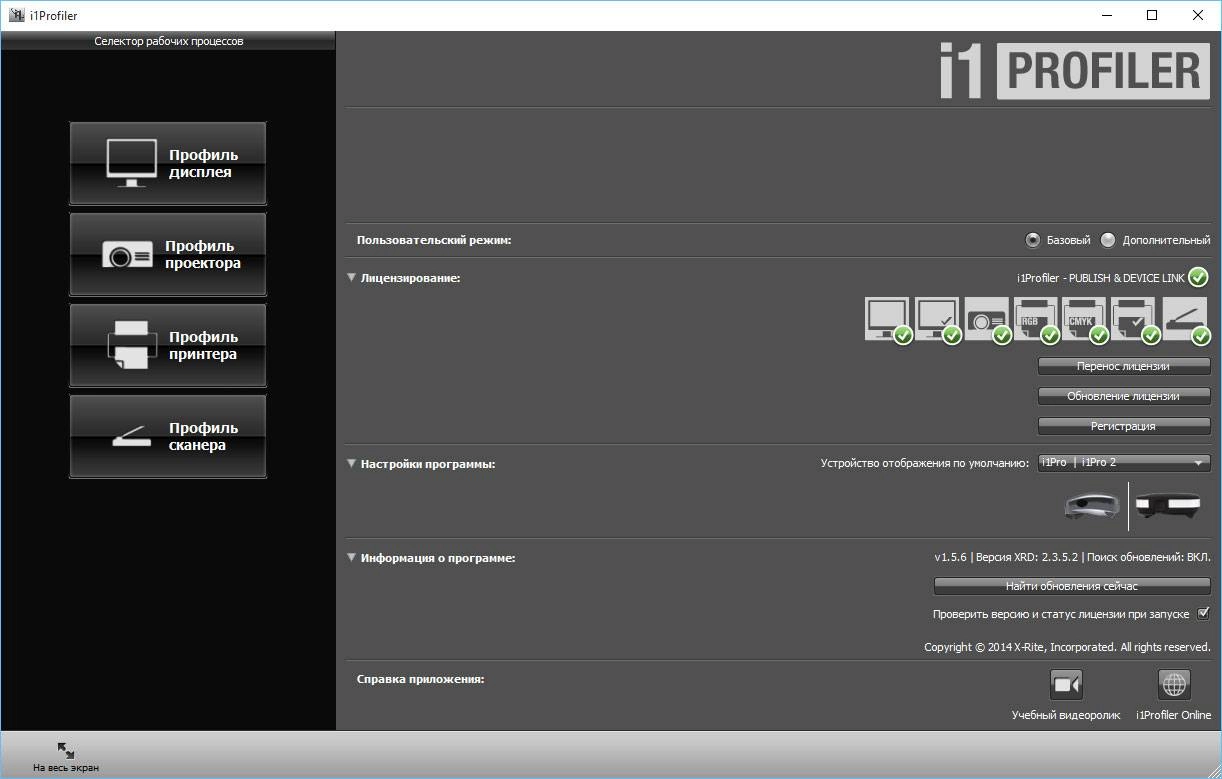The height and width of the screenshot is (779, 1222).
Task: Collapse the Лицензирование section
Action: 351,278
